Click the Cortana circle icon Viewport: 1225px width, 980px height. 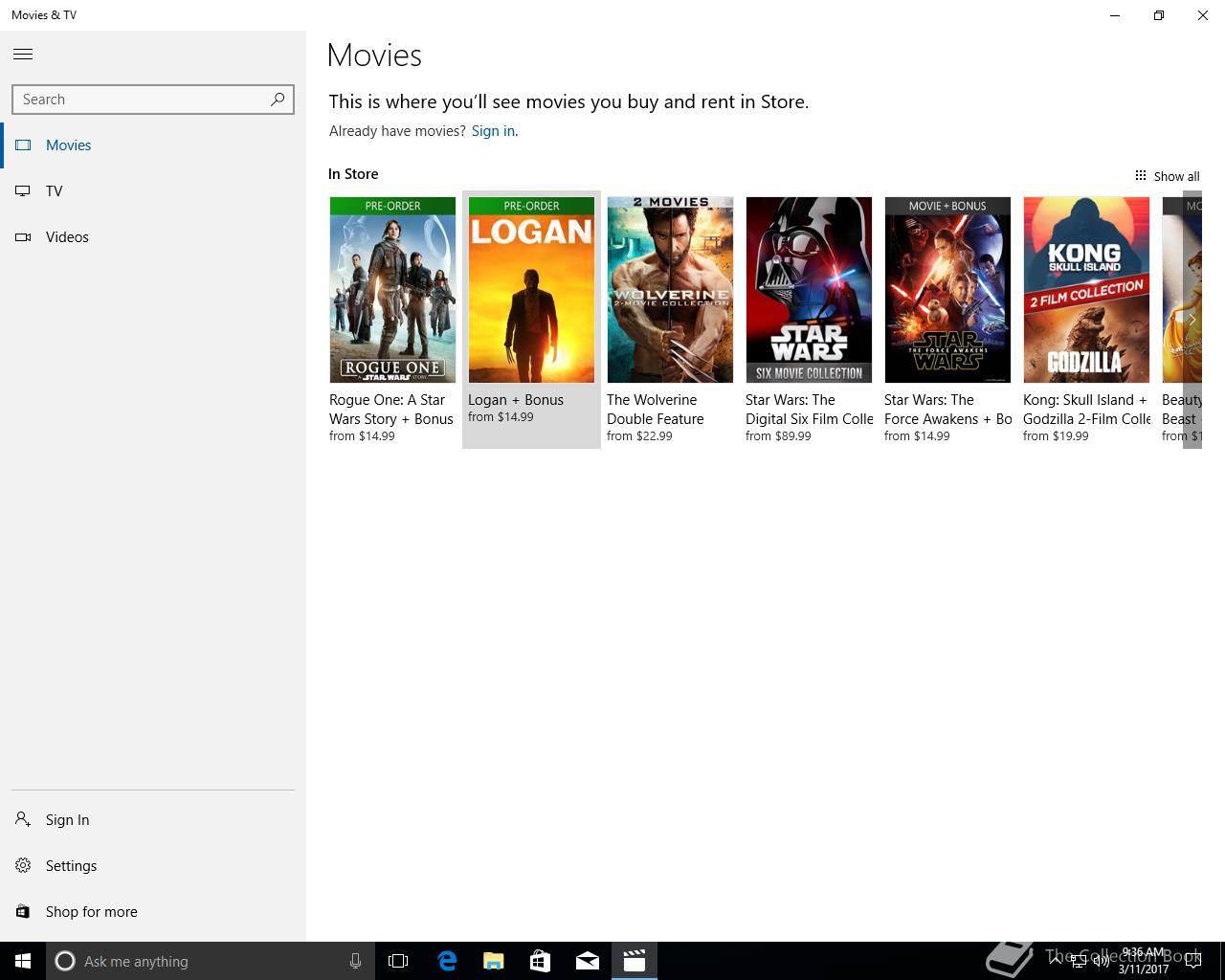pyautogui.click(x=65, y=961)
